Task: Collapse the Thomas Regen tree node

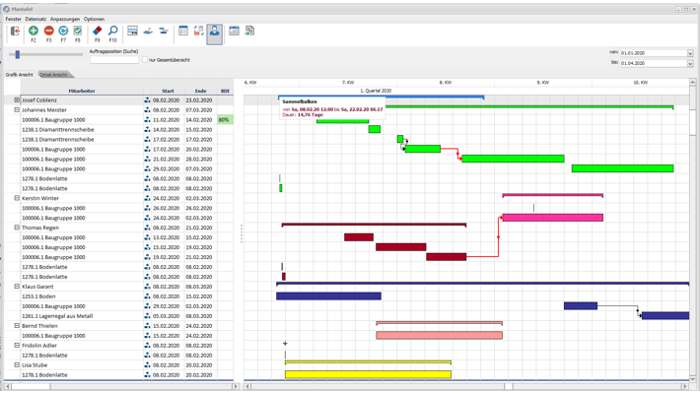Action: click(17, 228)
